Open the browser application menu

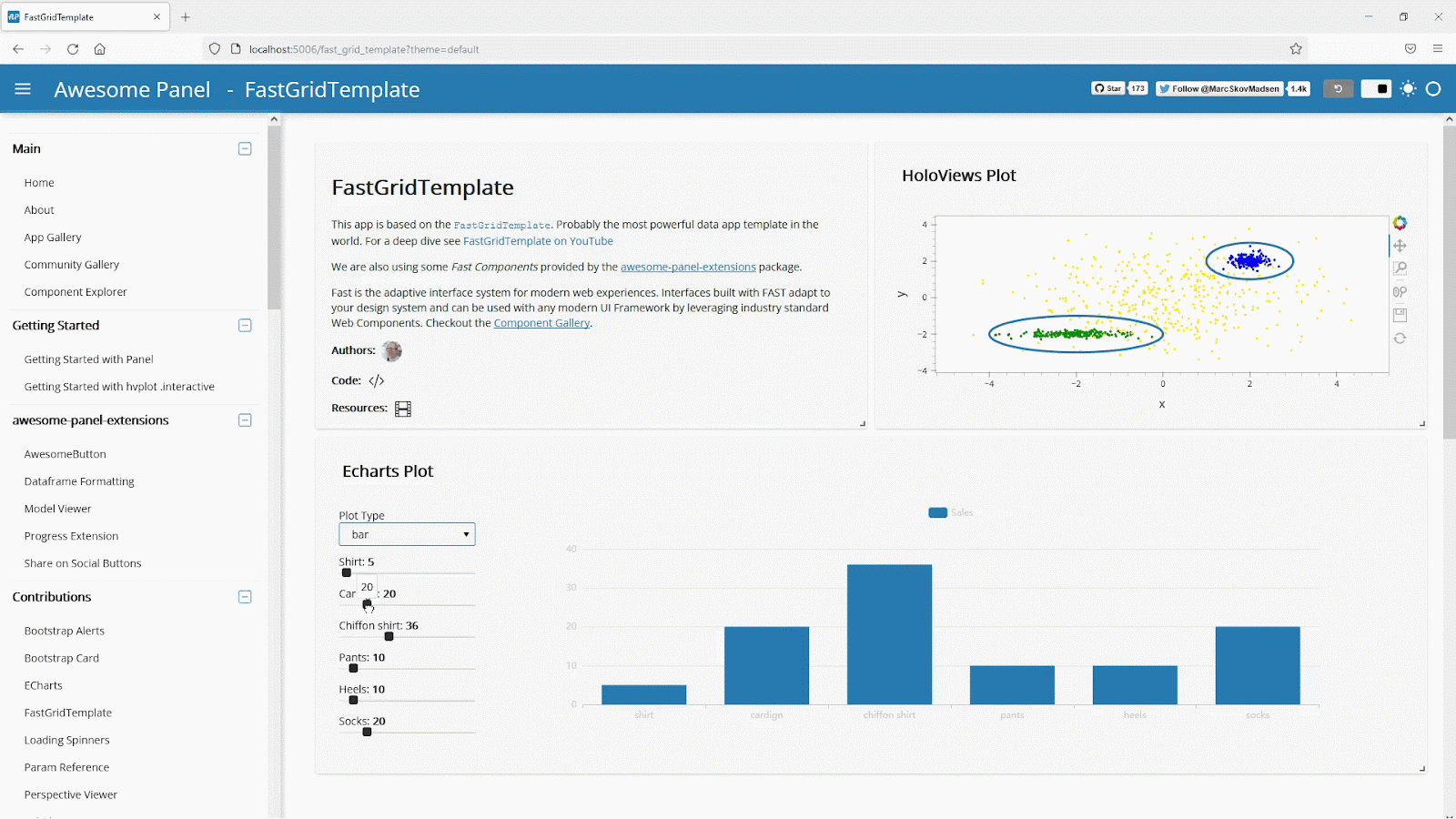[x=1438, y=49]
